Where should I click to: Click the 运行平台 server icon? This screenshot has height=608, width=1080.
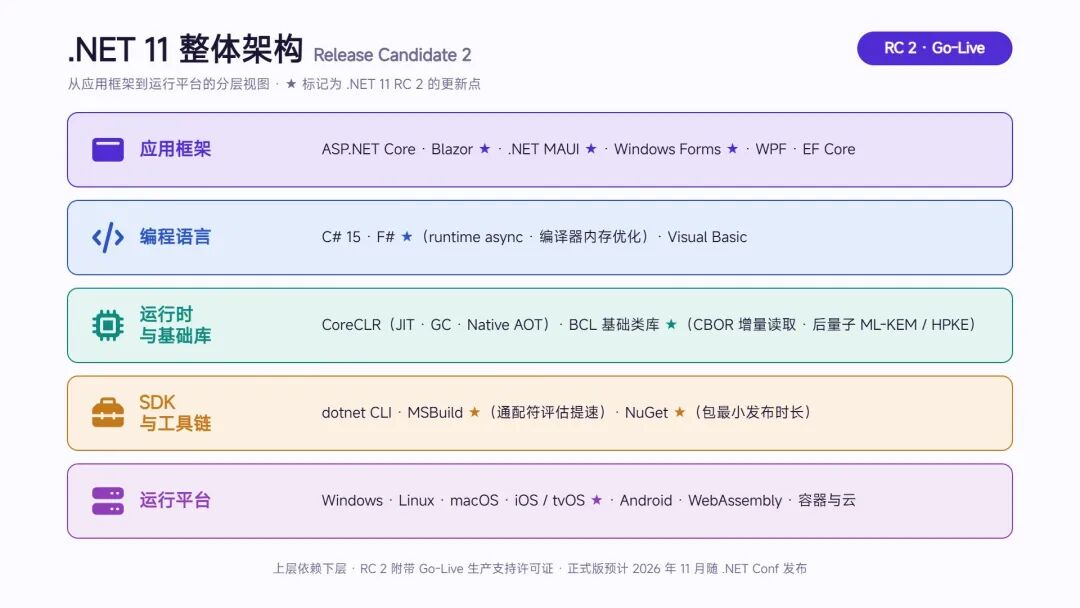pos(108,501)
